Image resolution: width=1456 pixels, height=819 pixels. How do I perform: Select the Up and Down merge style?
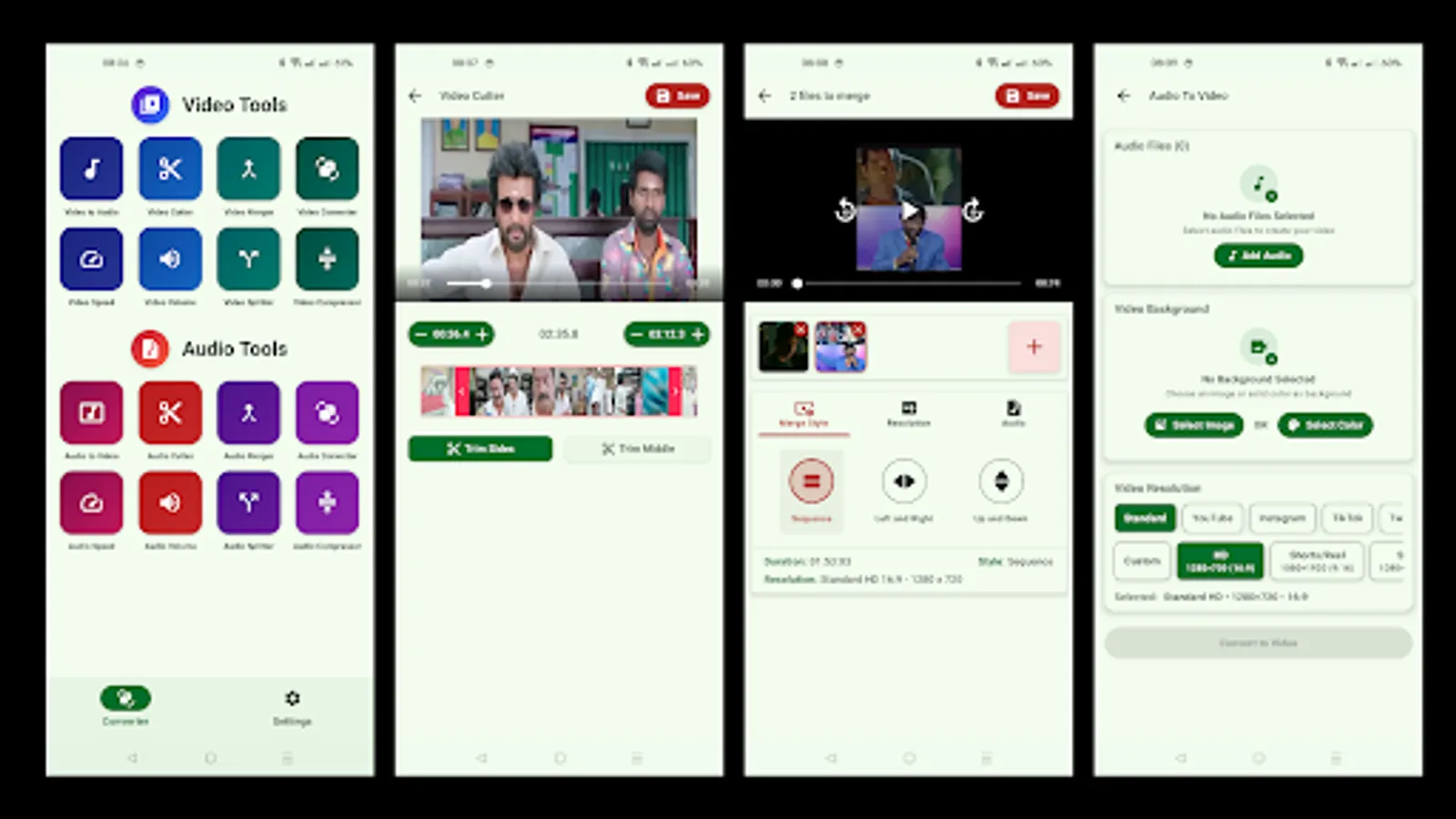click(1001, 482)
